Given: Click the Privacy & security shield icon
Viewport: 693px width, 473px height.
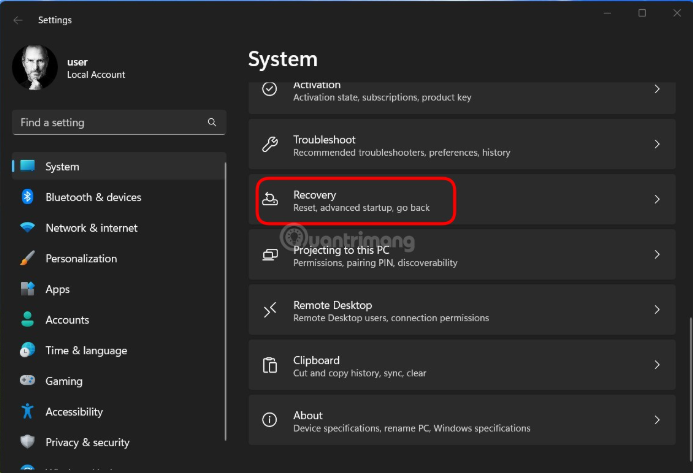Looking at the screenshot, I should click(28, 442).
